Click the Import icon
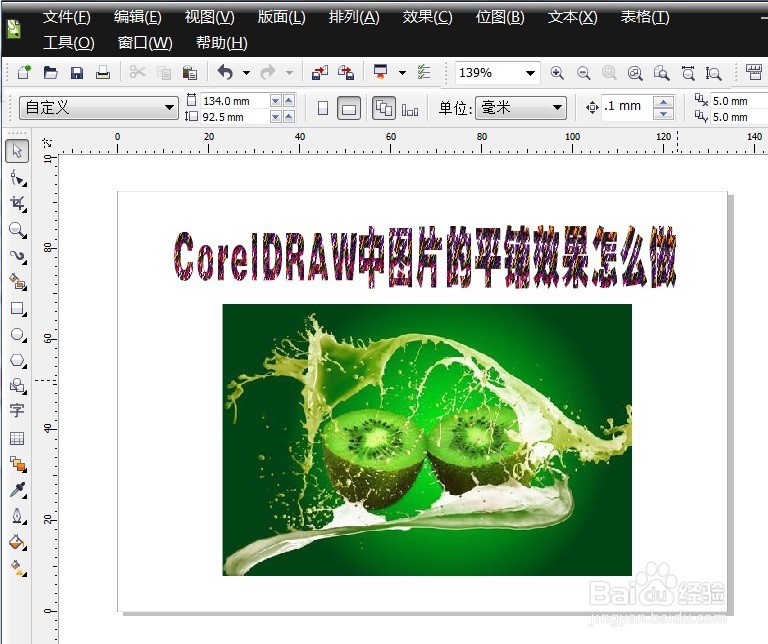Image resolution: width=768 pixels, height=644 pixels. point(320,72)
